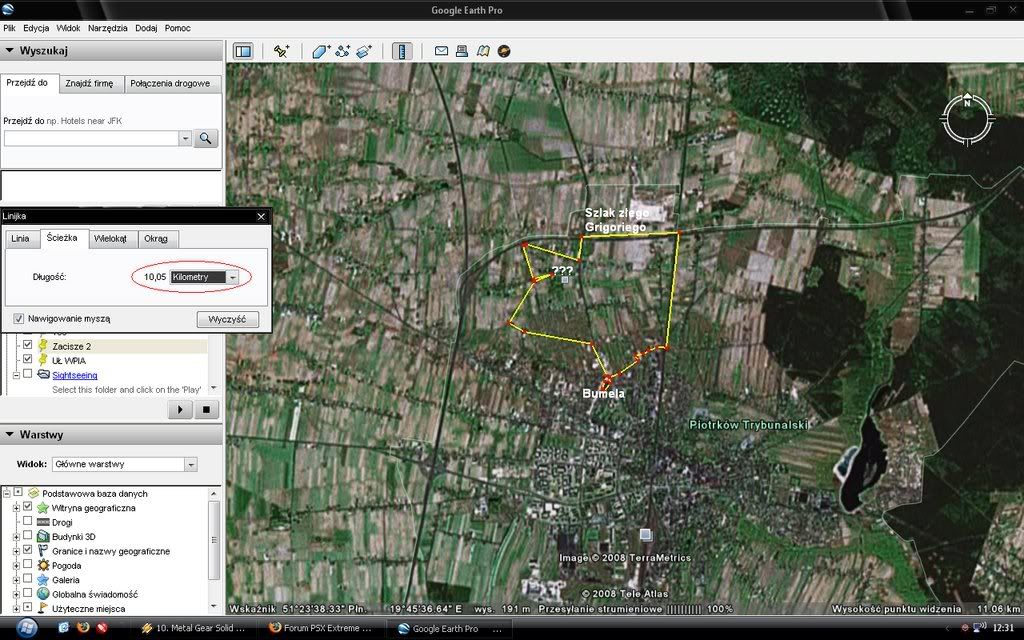Select the Linia tab in Linijka
The image size is (1024, 640).
tap(20, 238)
